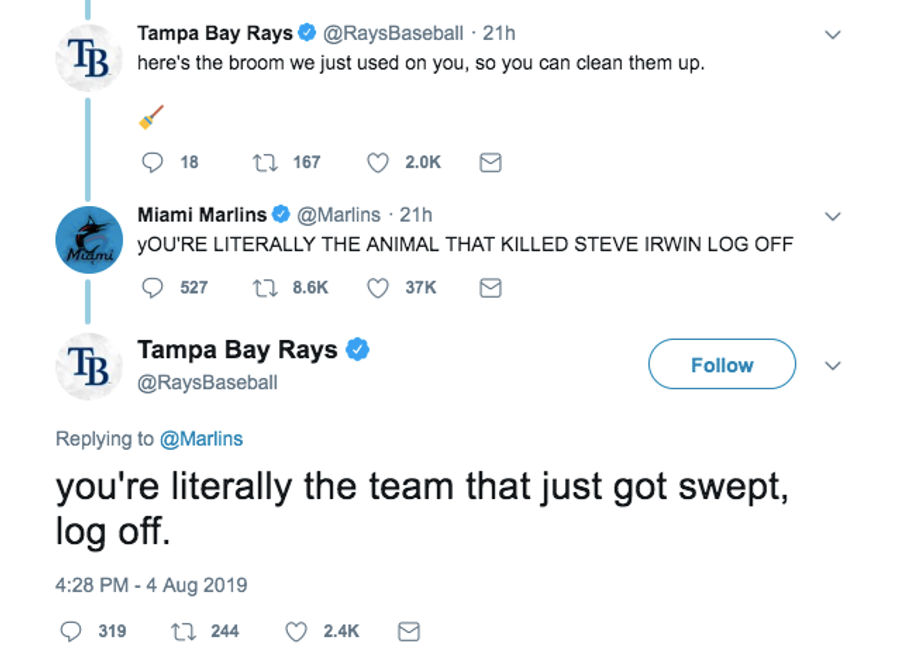The height and width of the screenshot is (654, 900).
Task: Follow the Tampa Bay Rays account
Action: [x=722, y=364]
